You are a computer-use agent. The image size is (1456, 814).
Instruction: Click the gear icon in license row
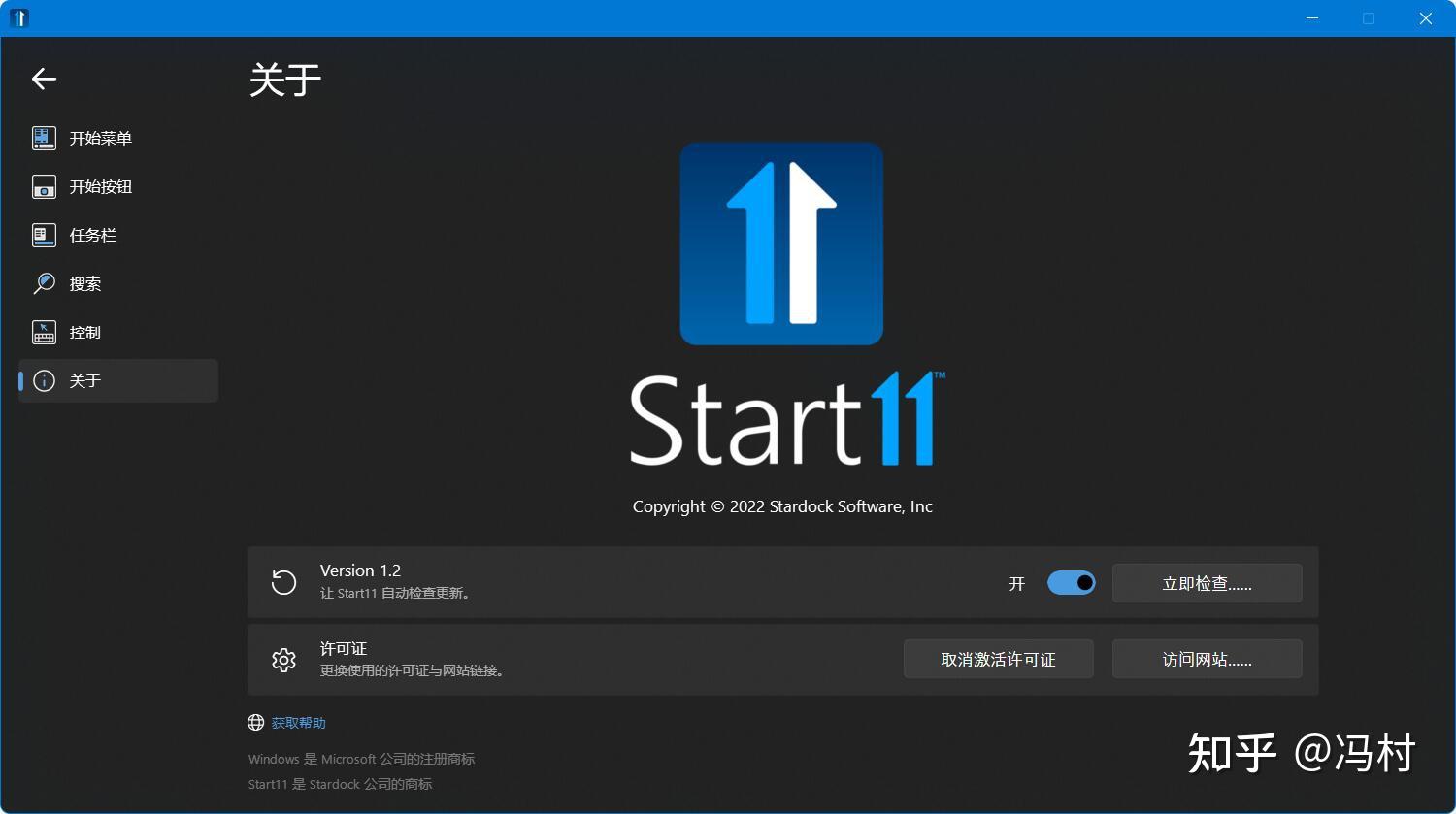click(283, 660)
